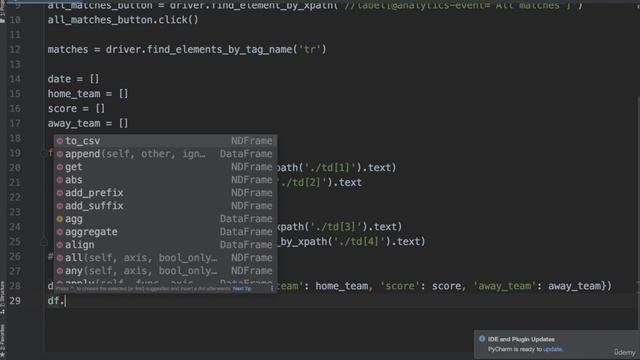
Task: Click the yellow field icon beside agg
Action: coord(60,219)
